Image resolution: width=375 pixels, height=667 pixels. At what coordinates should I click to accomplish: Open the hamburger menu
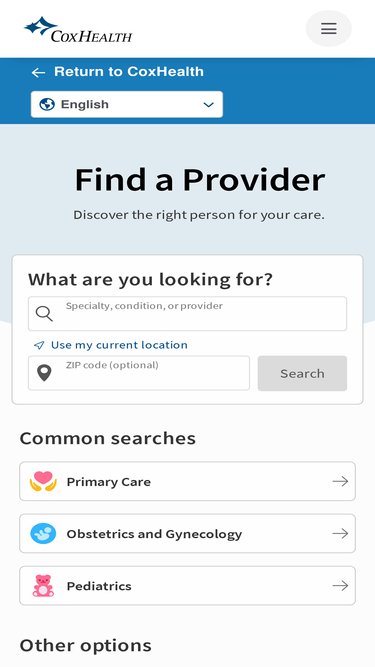329,29
